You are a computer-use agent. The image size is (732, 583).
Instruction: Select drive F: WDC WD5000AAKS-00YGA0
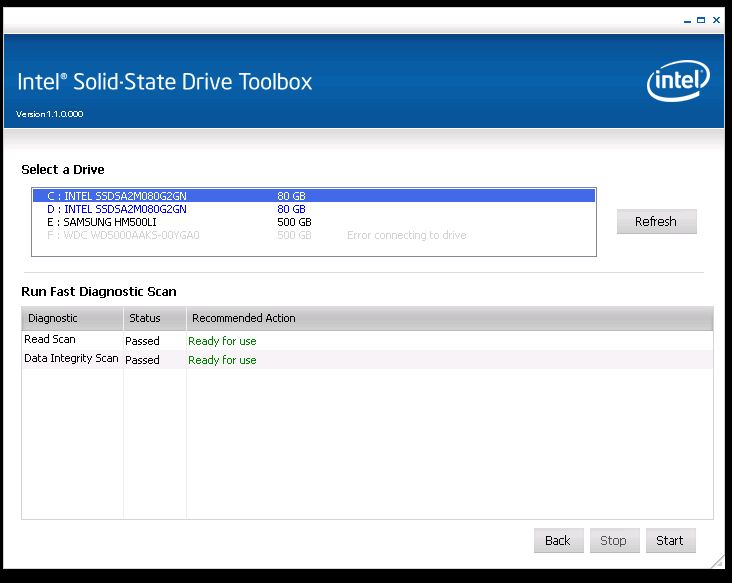point(314,235)
